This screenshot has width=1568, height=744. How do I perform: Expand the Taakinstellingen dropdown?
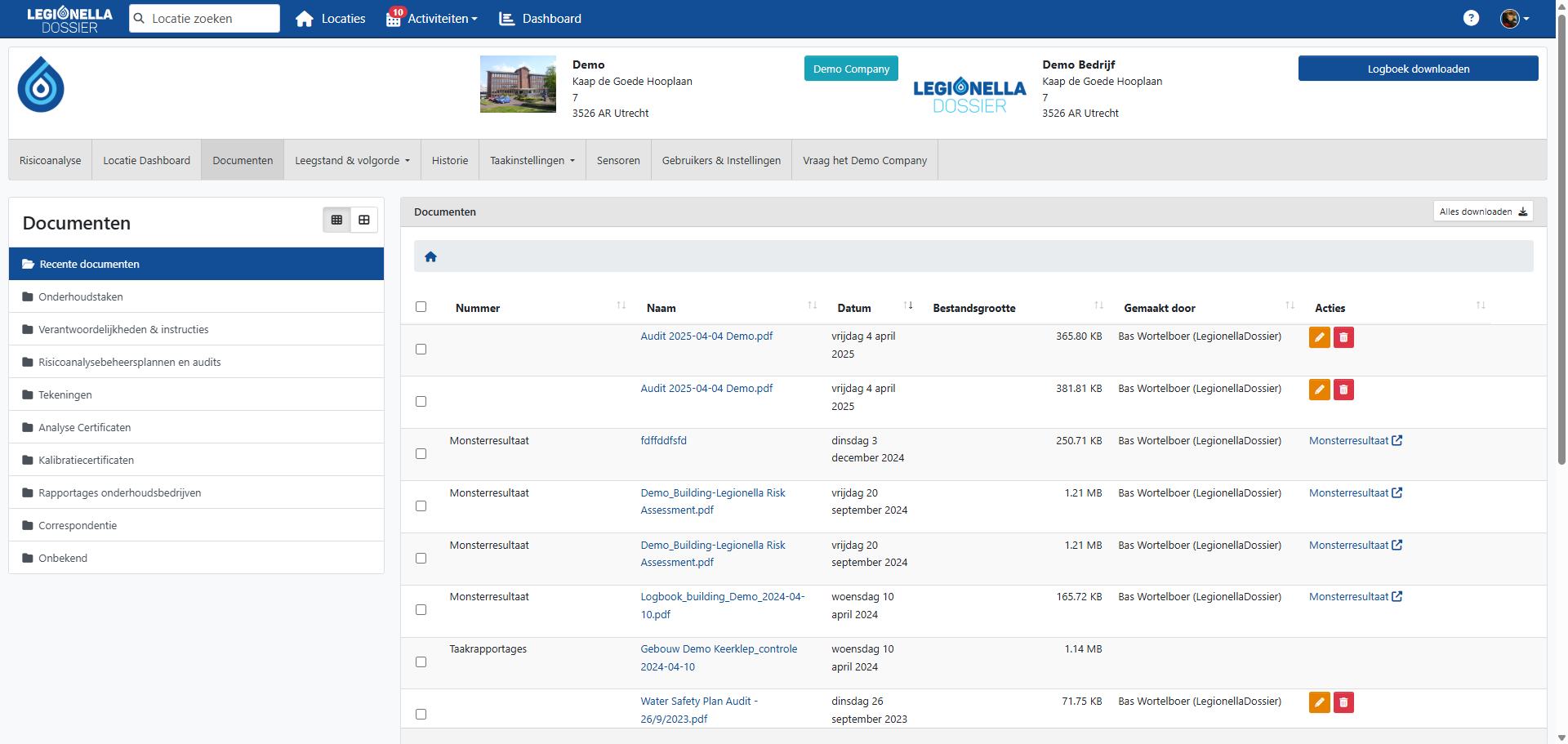(532, 161)
